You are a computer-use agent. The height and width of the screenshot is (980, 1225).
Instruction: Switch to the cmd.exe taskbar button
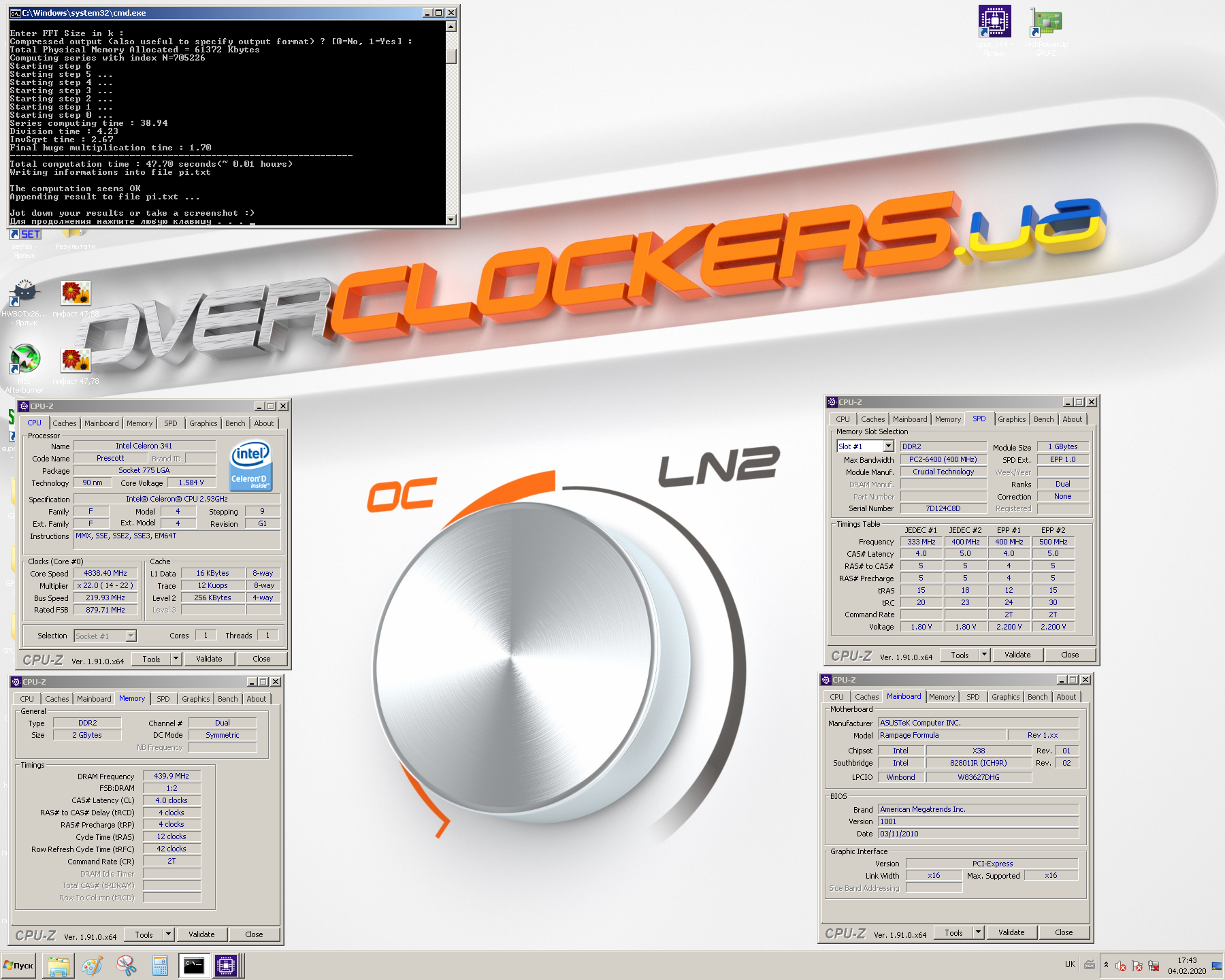tap(194, 965)
